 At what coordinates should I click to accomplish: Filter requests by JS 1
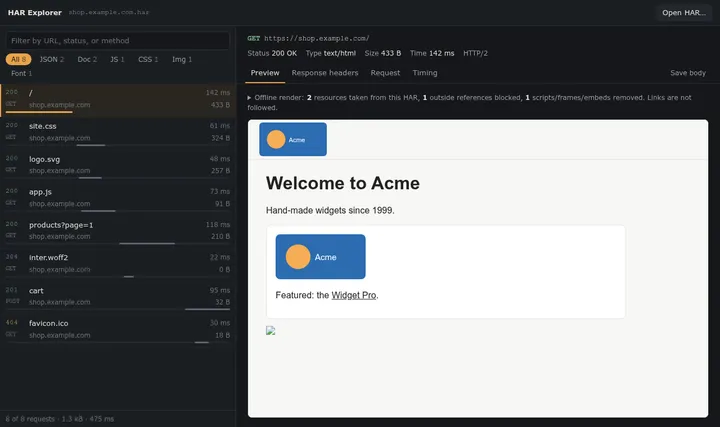117,59
